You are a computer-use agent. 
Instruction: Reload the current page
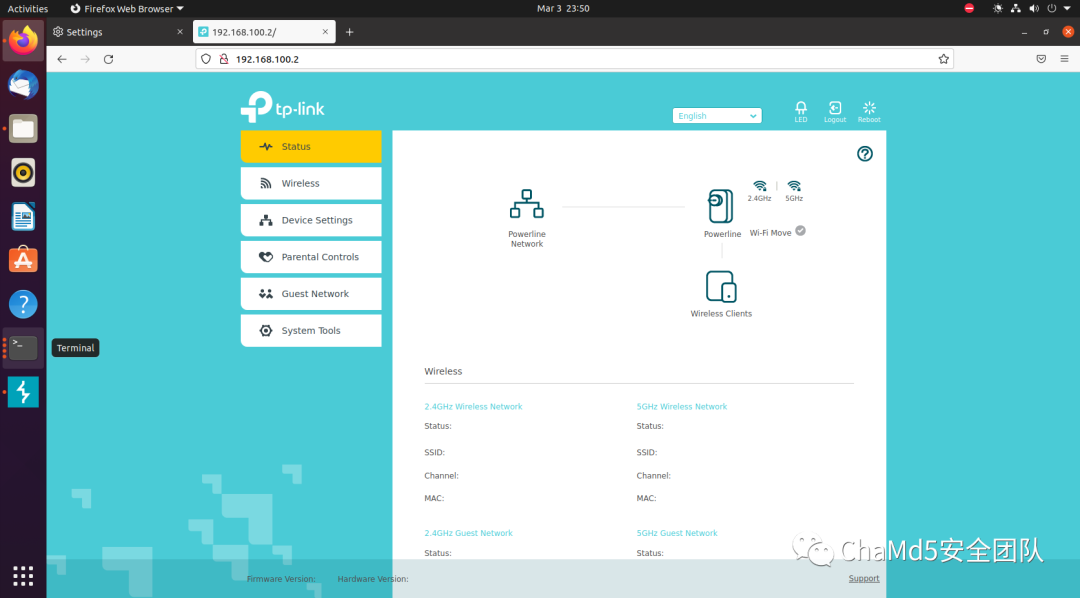click(108, 59)
